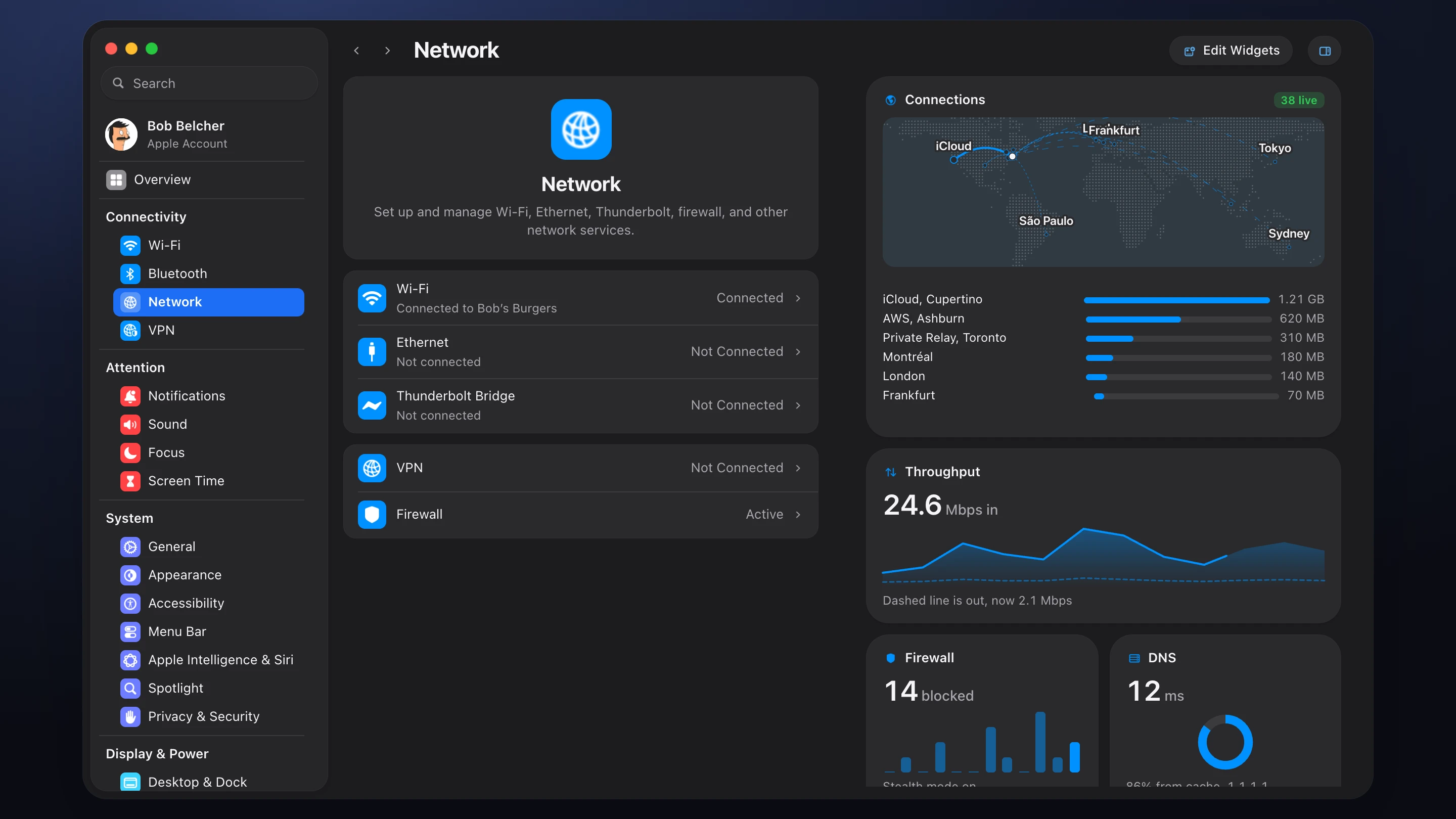Click the Search field

coord(209,83)
